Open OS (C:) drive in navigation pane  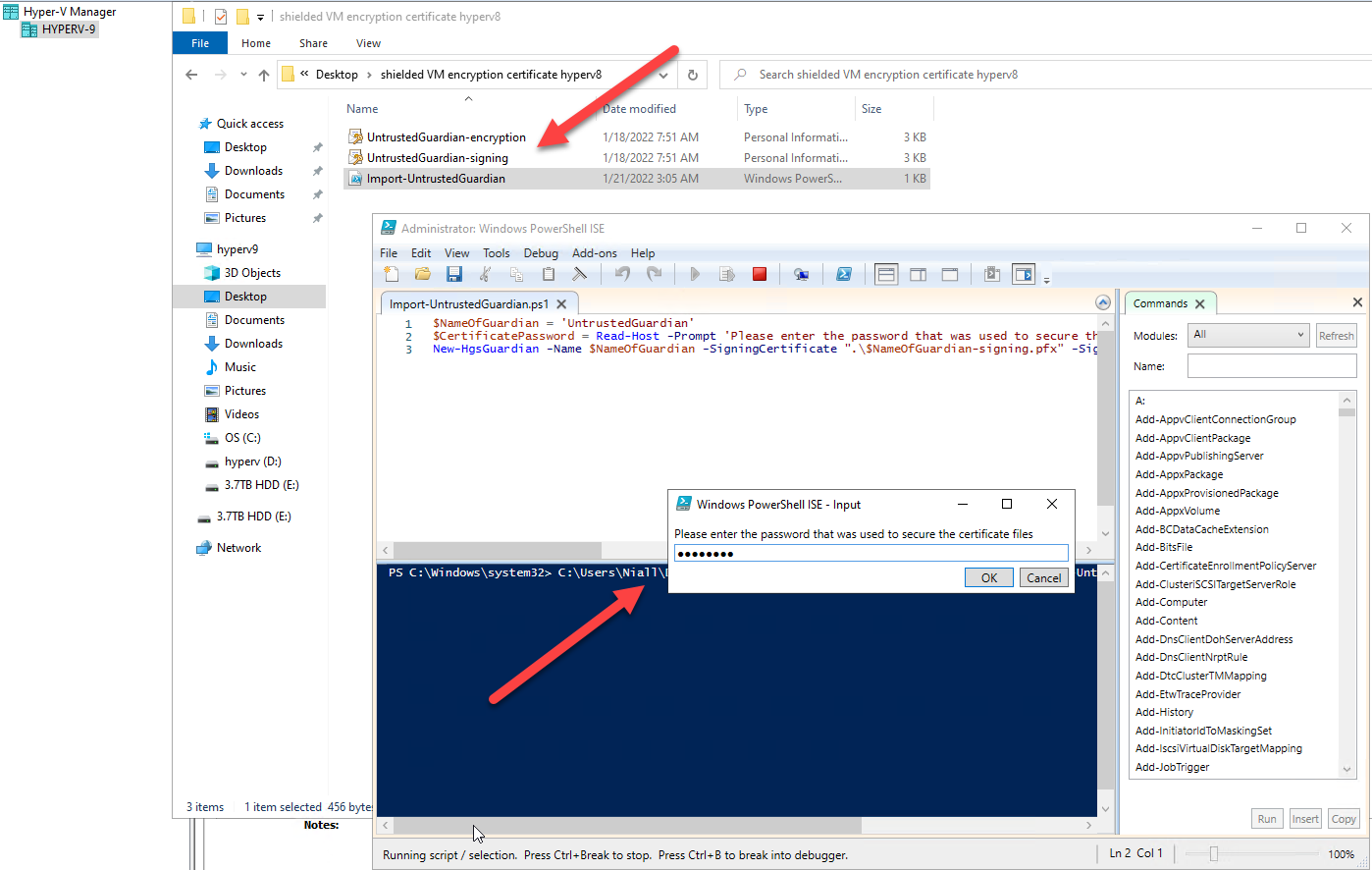(x=242, y=438)
